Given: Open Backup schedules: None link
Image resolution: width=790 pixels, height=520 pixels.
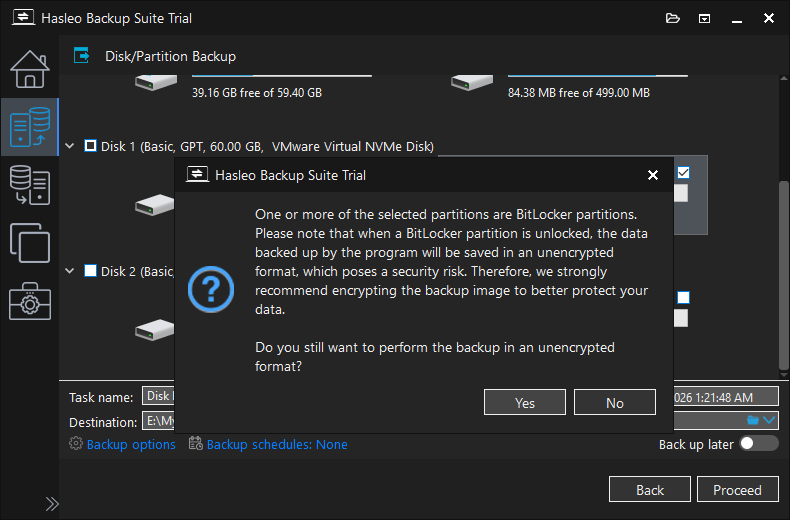Looking at the screenshot, I should coord(277,444).
